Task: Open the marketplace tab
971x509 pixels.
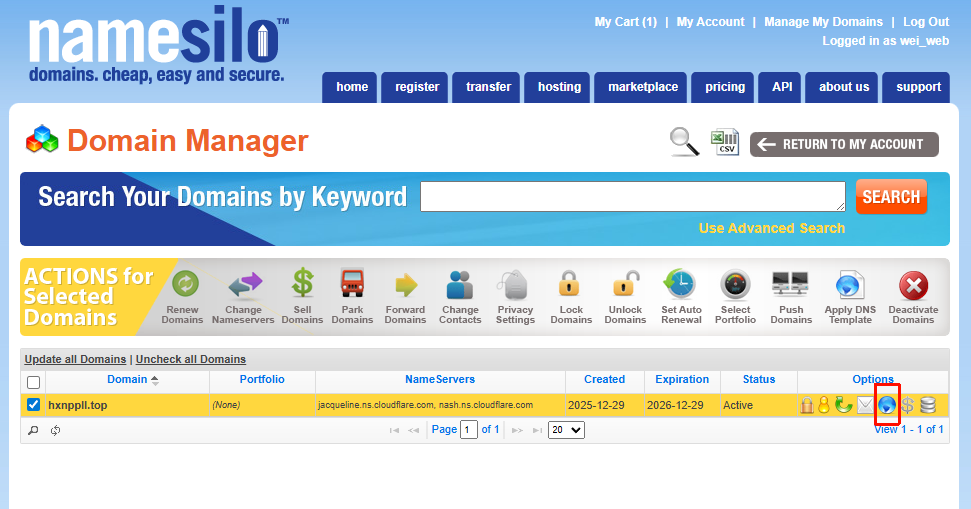Action: point(640,87)
